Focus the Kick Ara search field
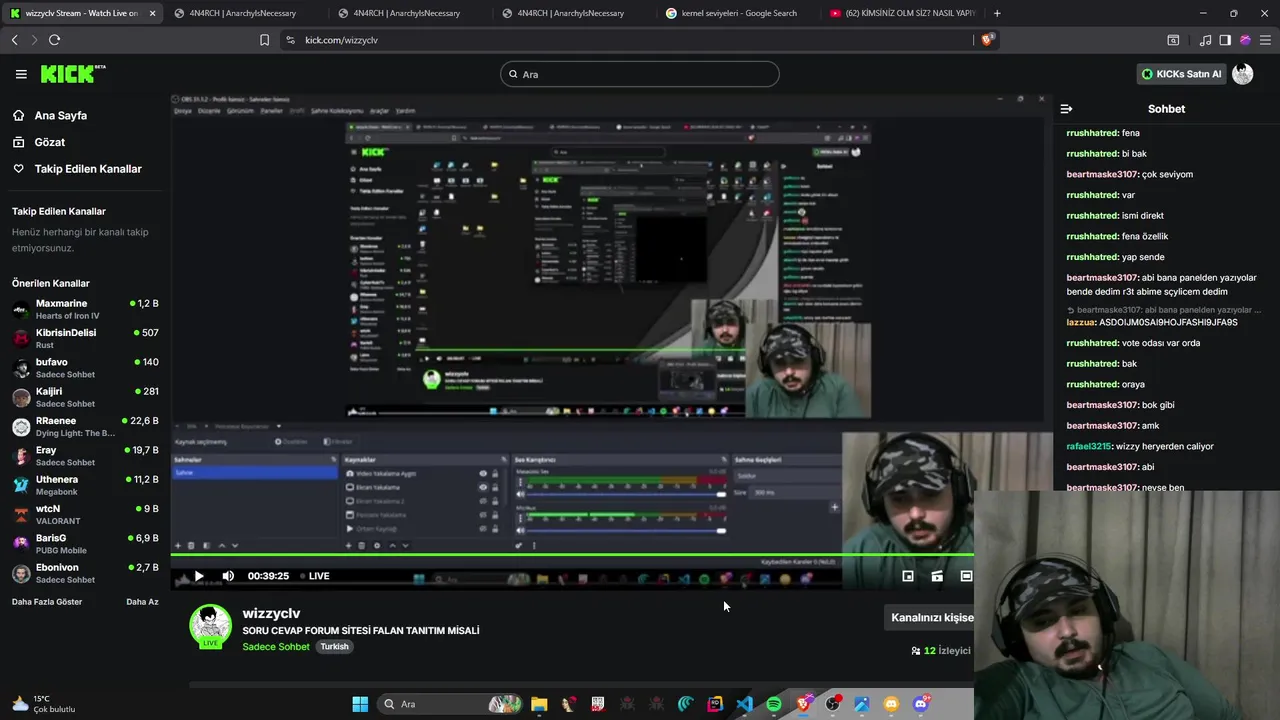This screenshot has width=1280, height=720. [640, 74]
